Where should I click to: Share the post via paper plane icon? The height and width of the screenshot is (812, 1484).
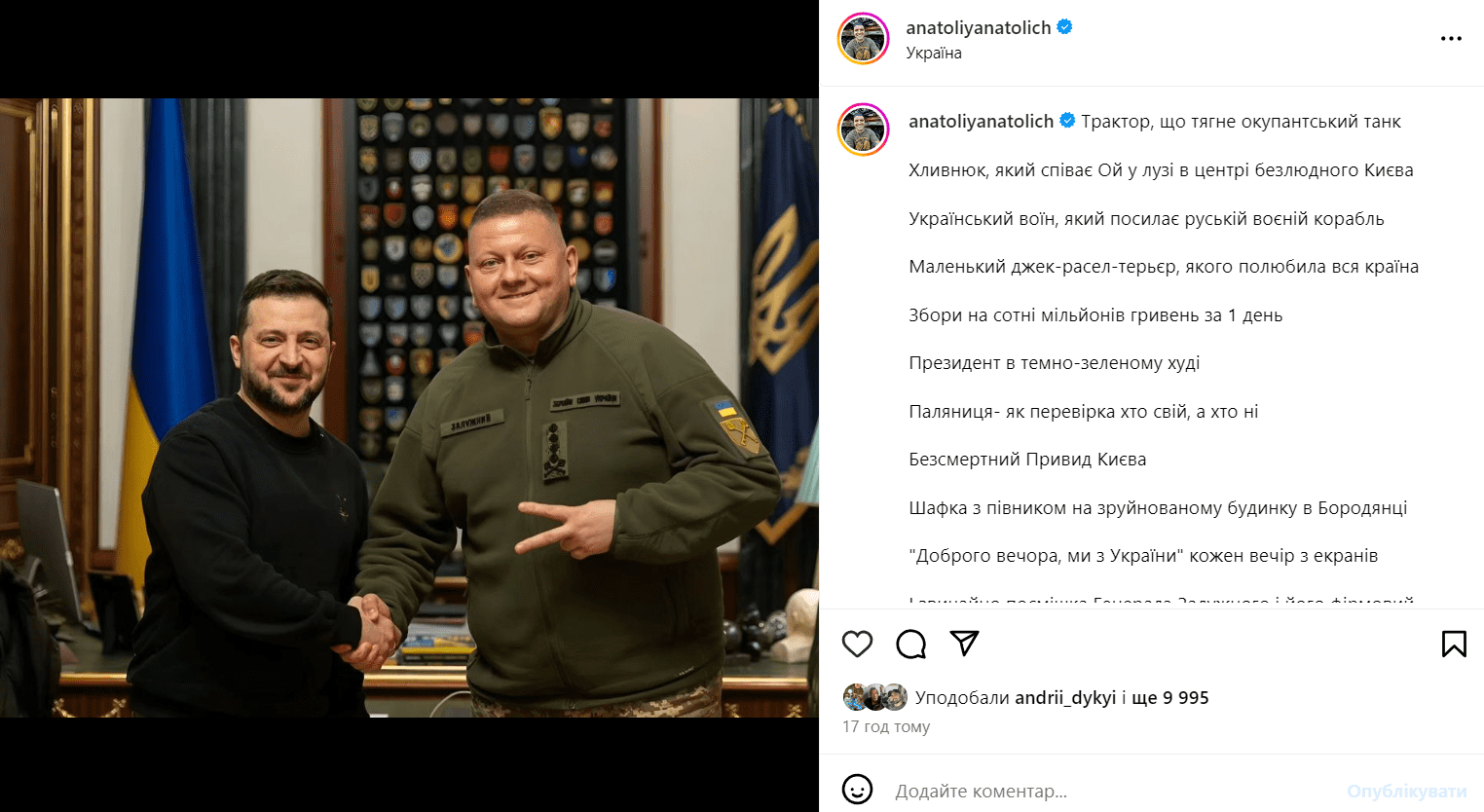point(964,643)
